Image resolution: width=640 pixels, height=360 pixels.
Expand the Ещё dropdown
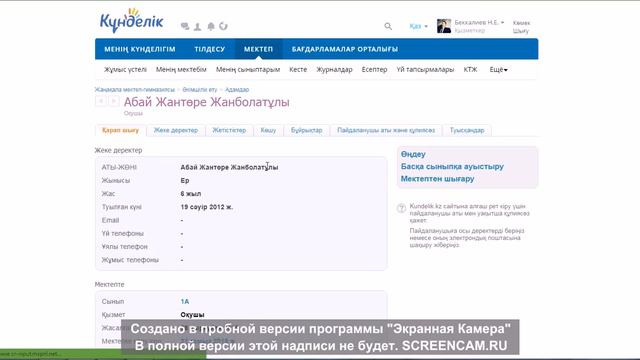click(498, 70)
